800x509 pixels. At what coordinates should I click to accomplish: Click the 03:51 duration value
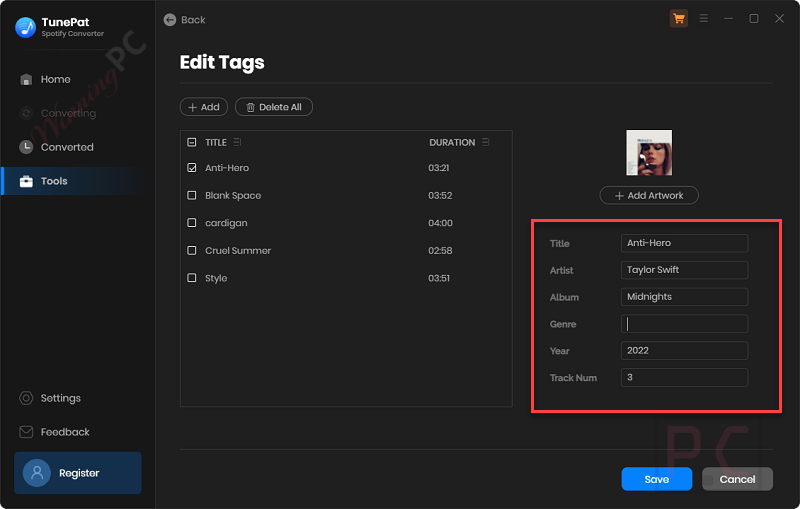click(439, 278)
